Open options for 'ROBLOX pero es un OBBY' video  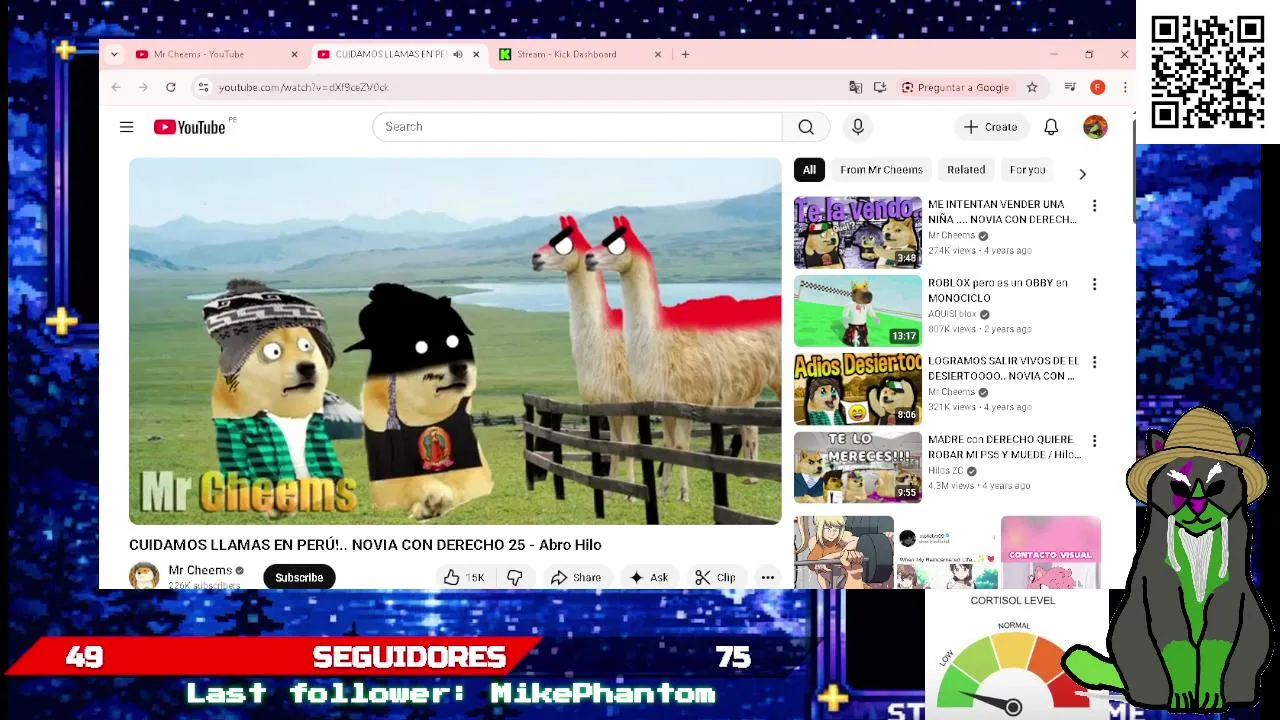pos(1094,284)
